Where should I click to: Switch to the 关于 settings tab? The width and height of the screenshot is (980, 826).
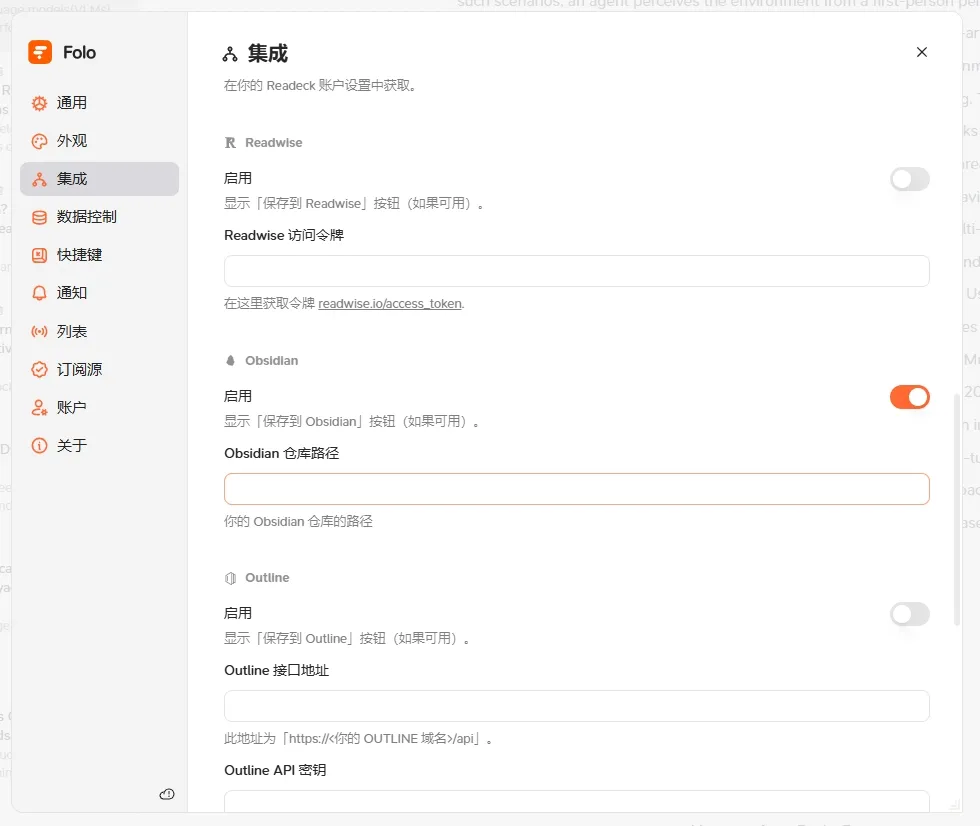pos(99,445)
